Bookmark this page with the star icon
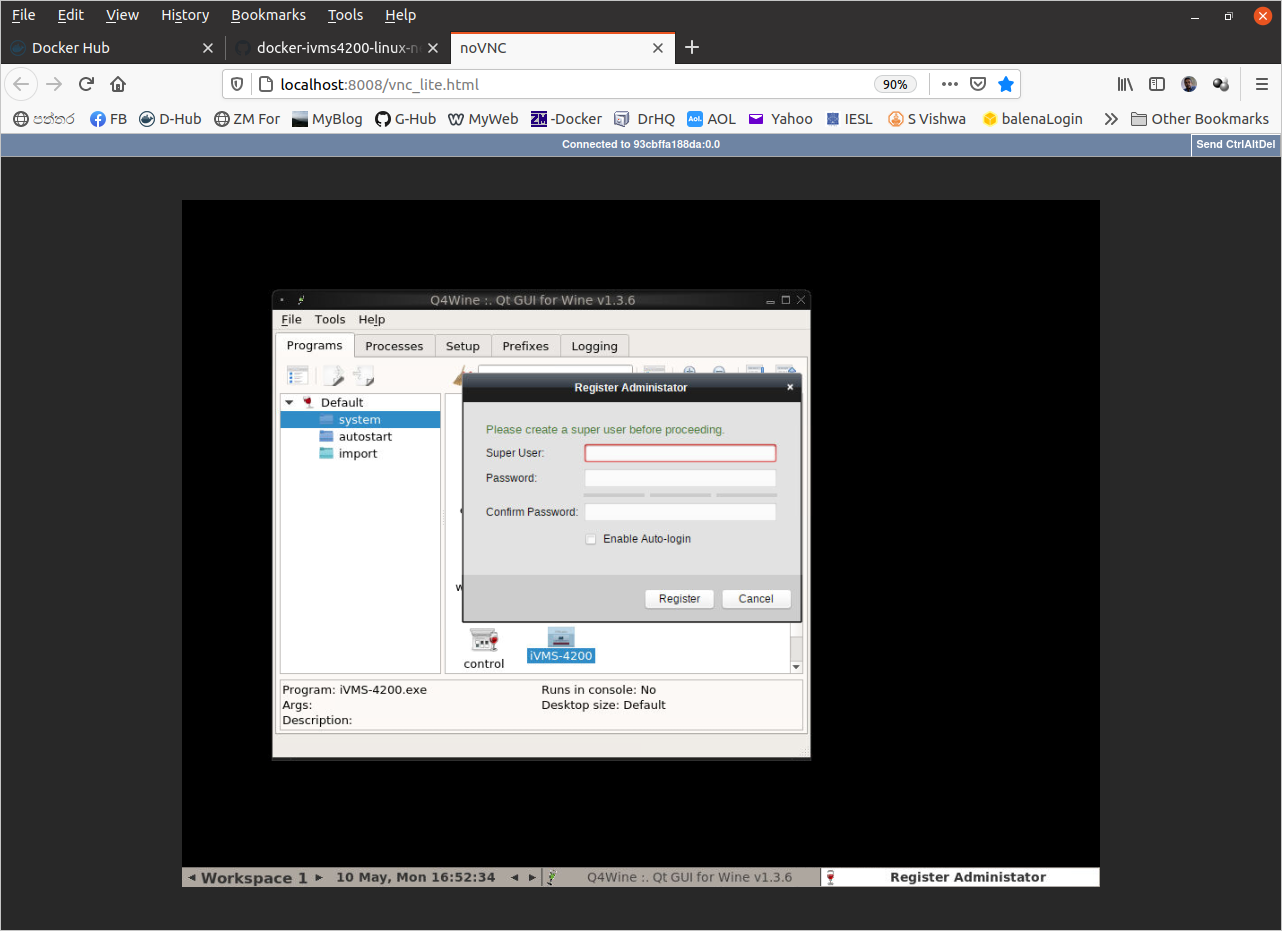Image resolution: width=1282 pixels, height=931 pixels. coord(1006,84)
